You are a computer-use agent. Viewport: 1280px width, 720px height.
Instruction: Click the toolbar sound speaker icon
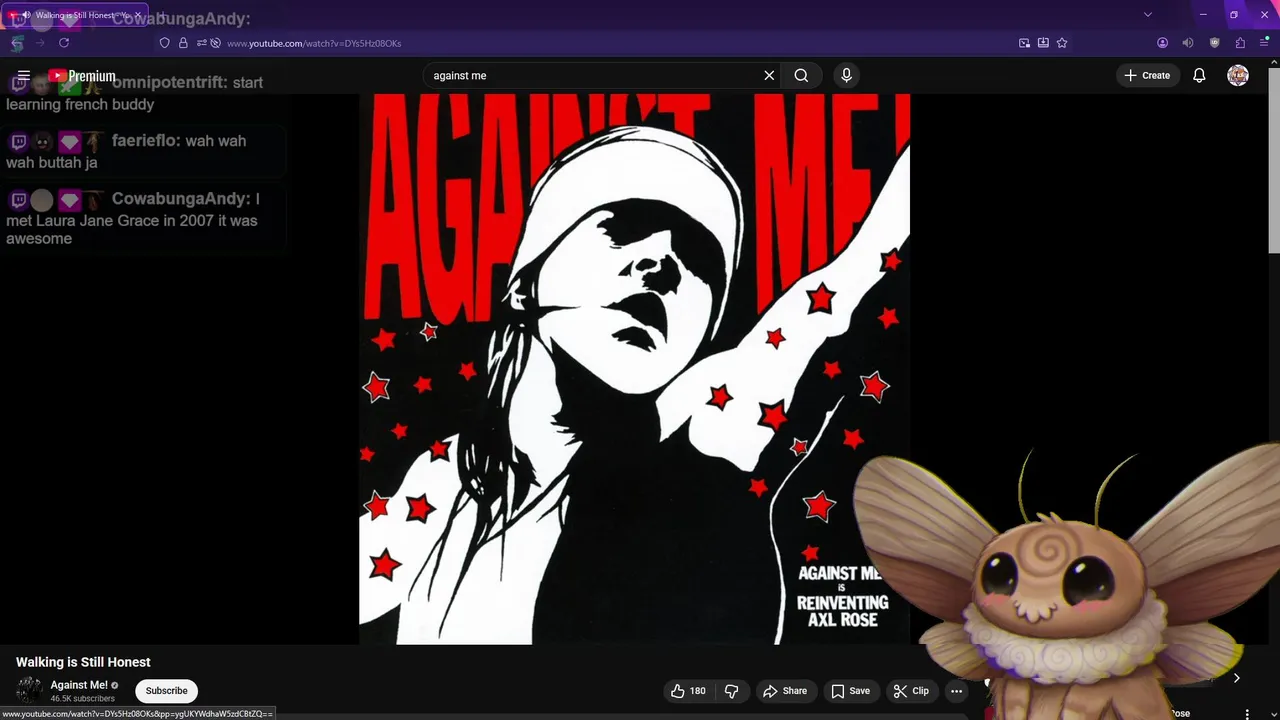click(1188, 43)
